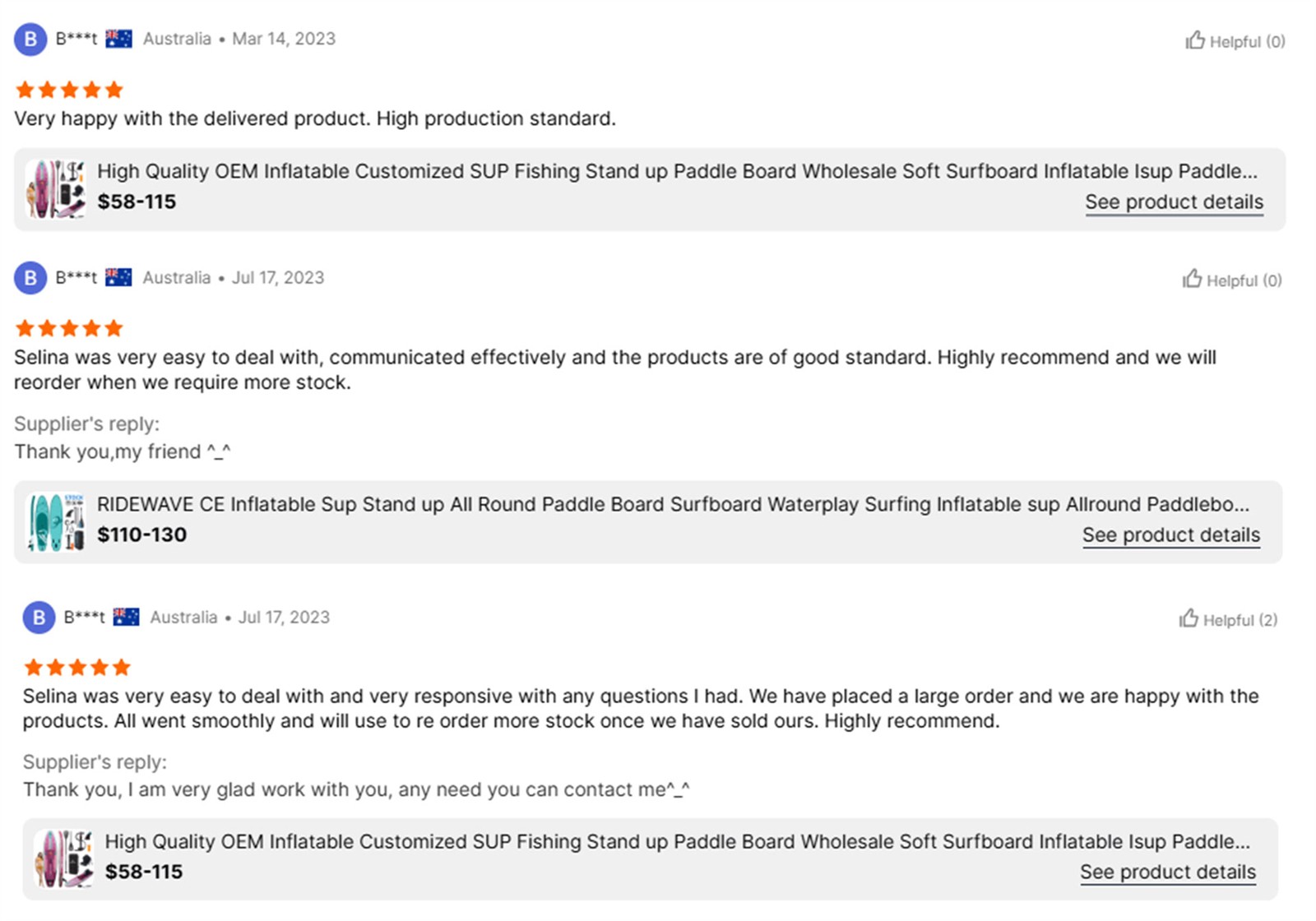1316x921 pixels.
Task: Click the B***t reviewer name on the Mar 14 review
Action: coord(76,39)
